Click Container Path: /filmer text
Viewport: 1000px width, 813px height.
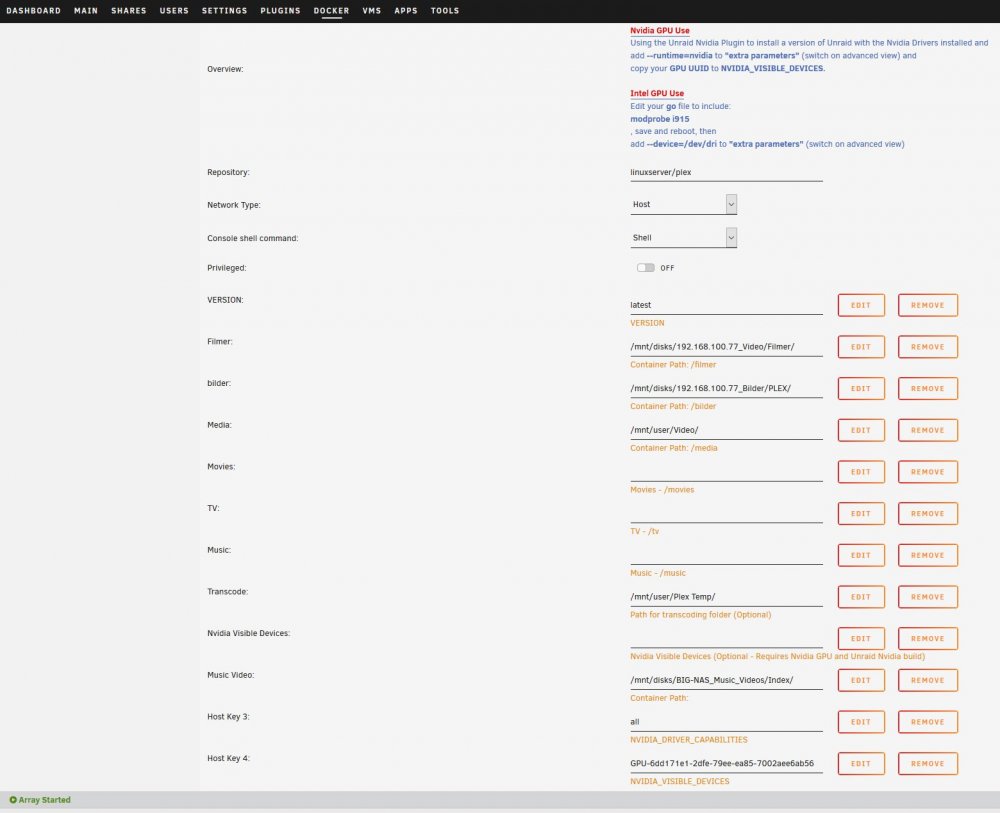(x=673, y=365)
